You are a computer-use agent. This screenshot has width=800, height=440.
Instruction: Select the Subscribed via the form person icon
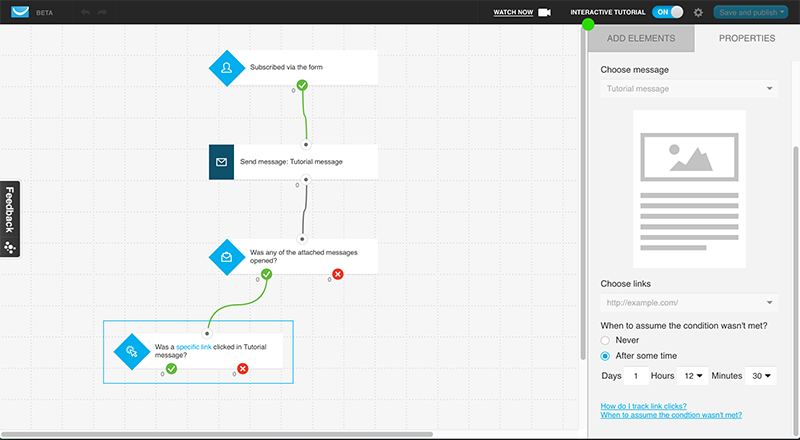click(x=227, y=67)
